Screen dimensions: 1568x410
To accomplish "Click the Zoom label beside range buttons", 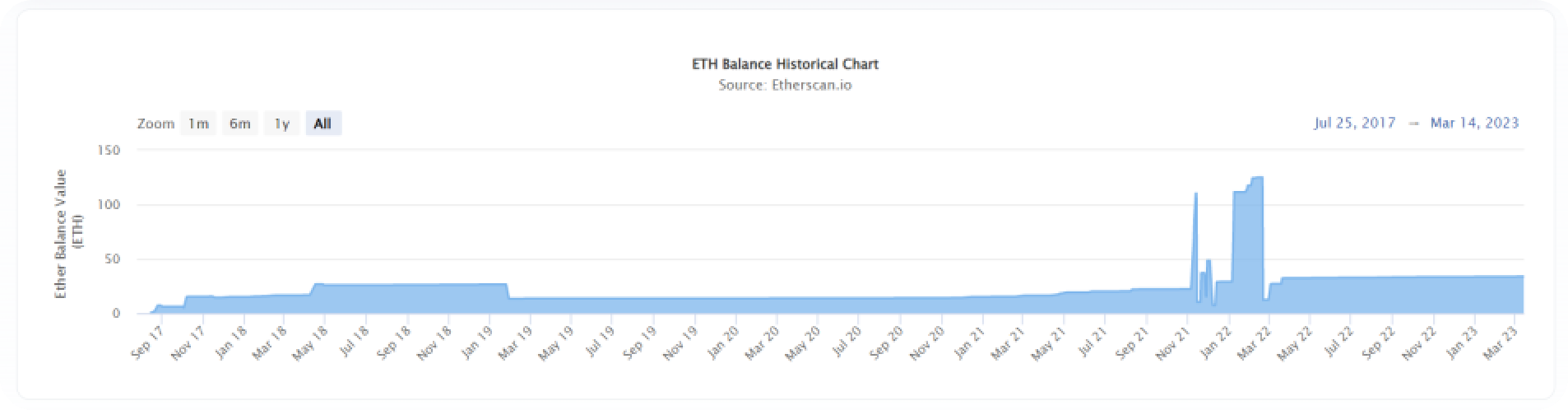I will (x=155, y=123).
